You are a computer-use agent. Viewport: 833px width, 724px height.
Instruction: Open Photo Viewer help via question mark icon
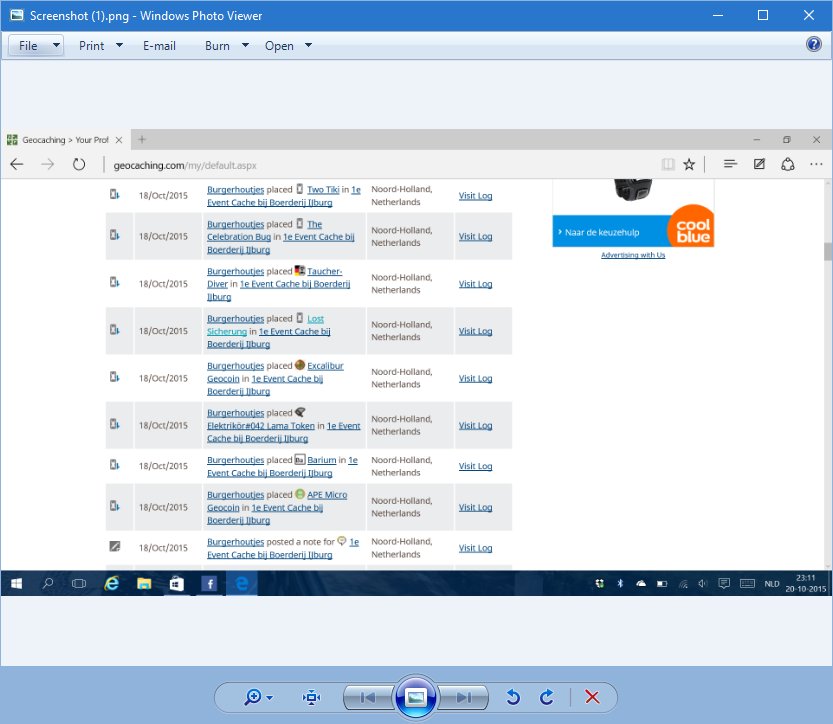(x=813, y=44)
